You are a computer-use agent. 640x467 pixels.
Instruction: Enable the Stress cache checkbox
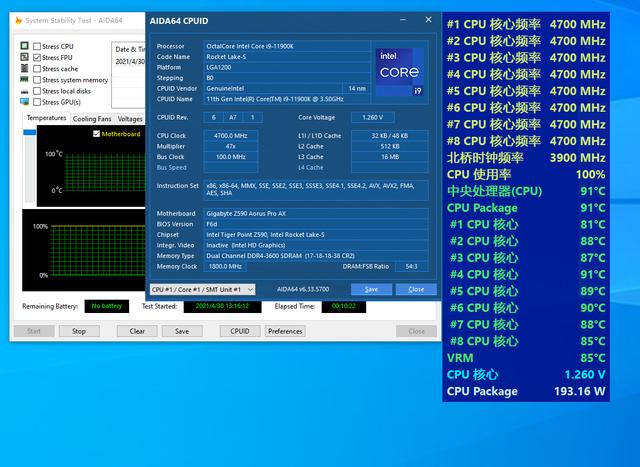pyautogui.click(x=37, y=69)
